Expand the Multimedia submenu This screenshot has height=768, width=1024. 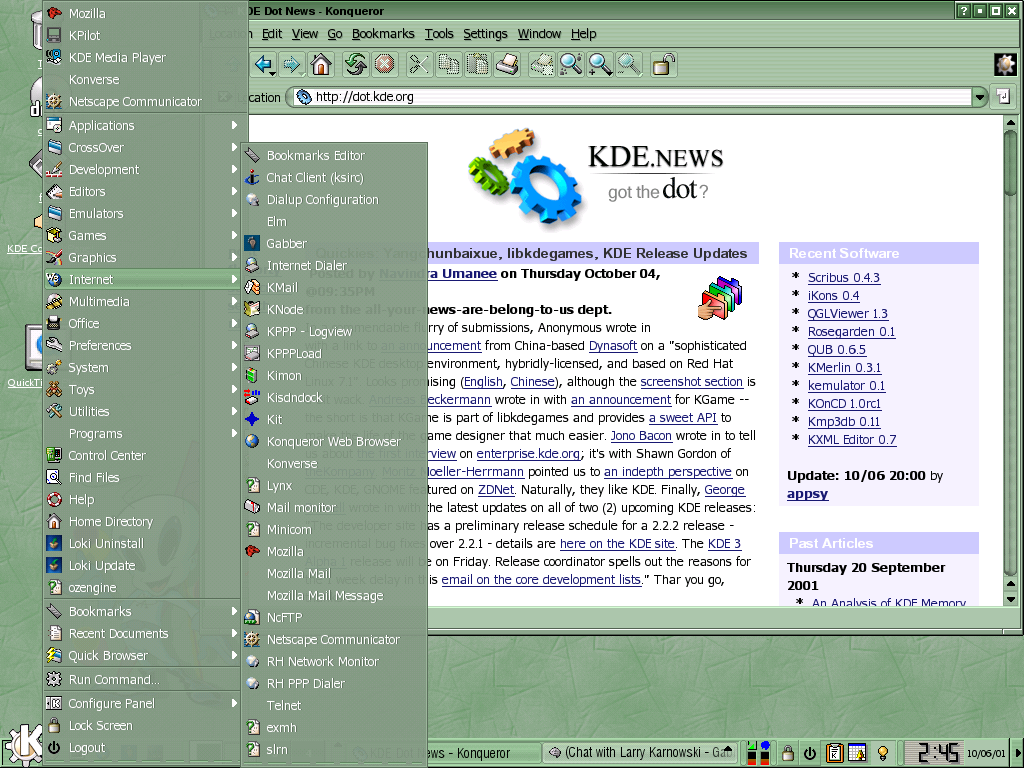pos(142,301)
